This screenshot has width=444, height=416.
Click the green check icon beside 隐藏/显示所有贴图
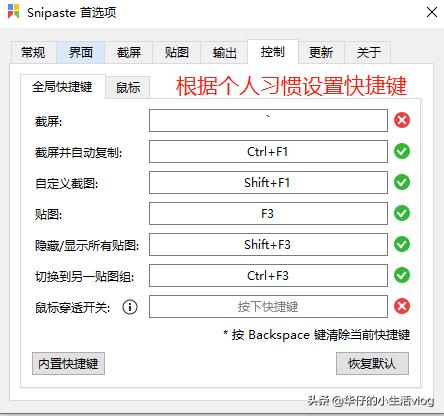click(x=402, y=244)
